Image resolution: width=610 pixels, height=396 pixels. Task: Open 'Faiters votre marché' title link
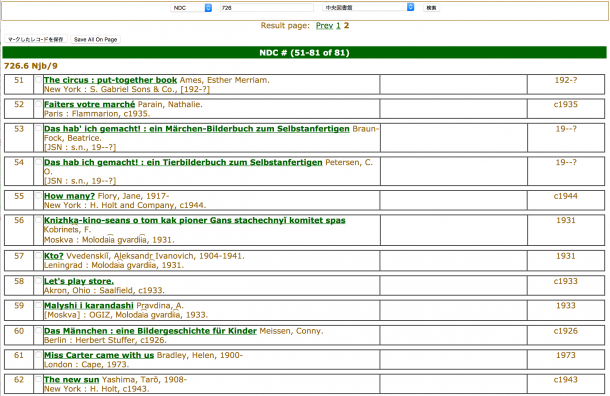point(89,104)
